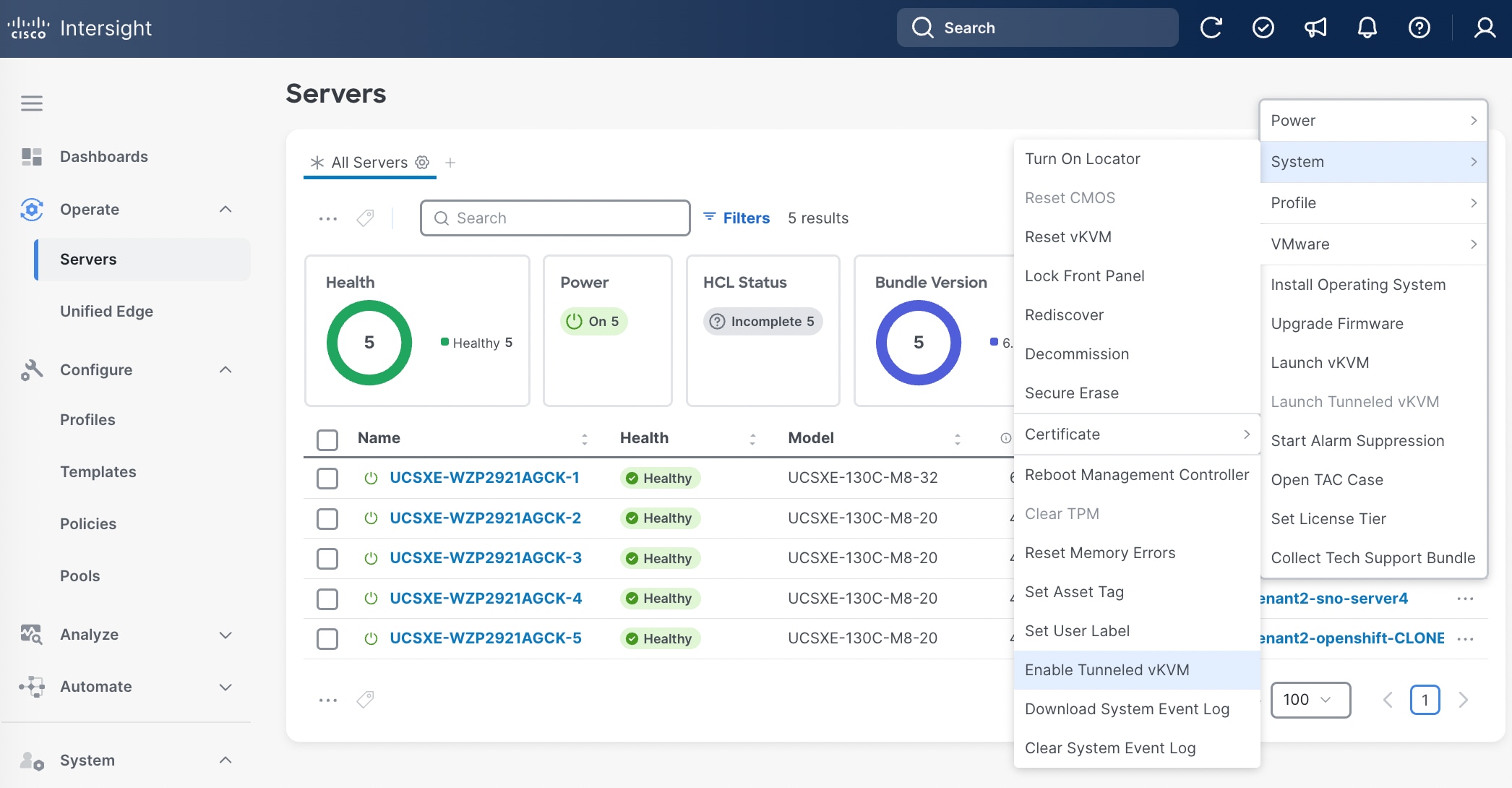Image resolution: width=1512 pixels, height=788 pixels.
Task: Toggle the select-all servers checkbox
Action: pos(327,440)
